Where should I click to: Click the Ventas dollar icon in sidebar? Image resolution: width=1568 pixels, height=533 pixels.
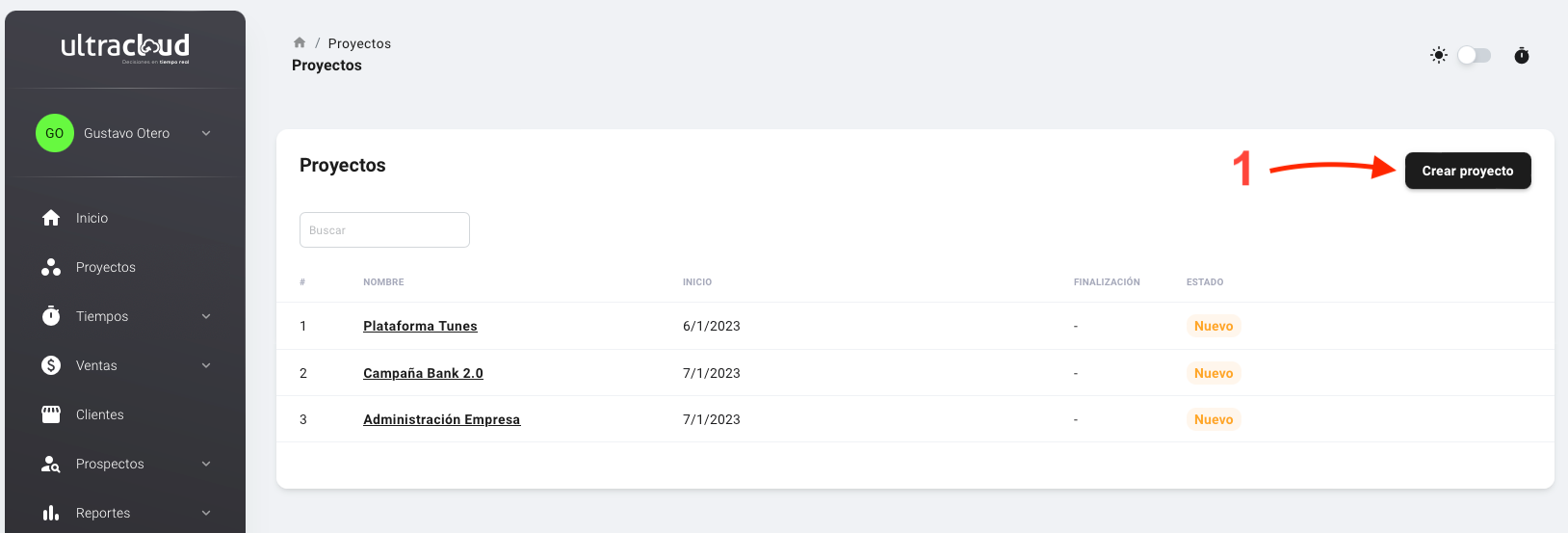(51, 365)
